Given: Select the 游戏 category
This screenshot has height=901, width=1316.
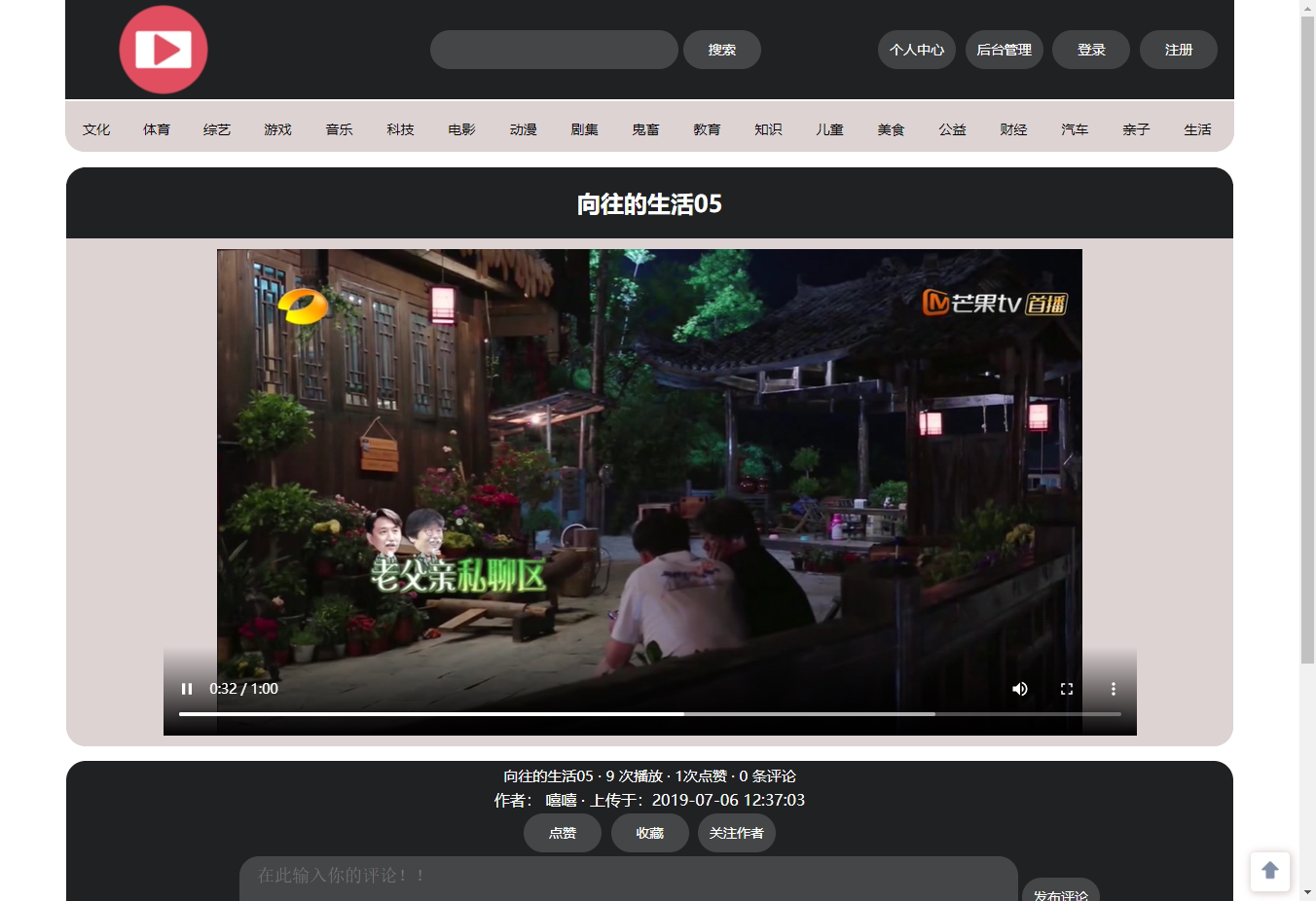Looking at the screenshot, I should click(277, 129).
